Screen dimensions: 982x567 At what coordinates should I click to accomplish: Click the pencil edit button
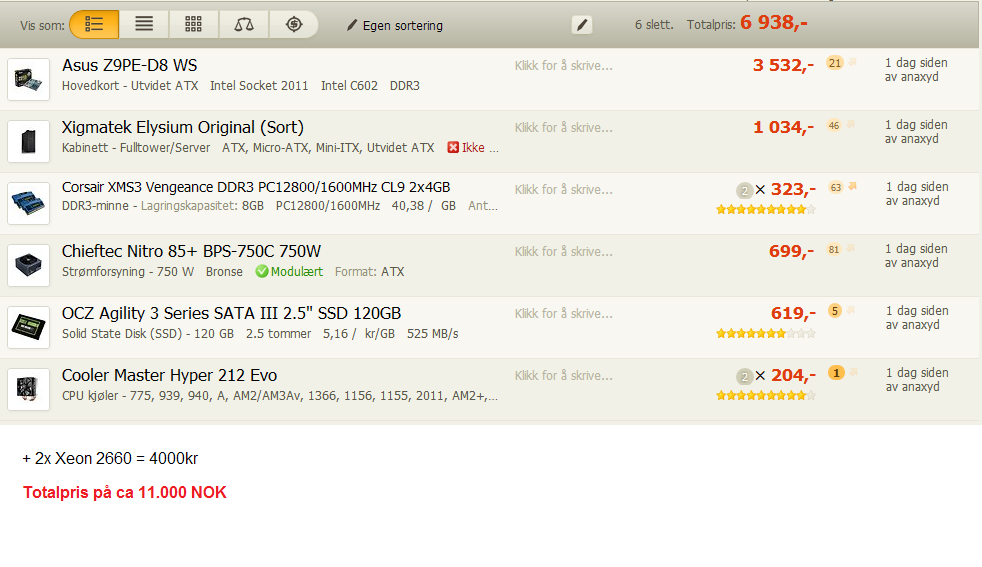(x=582, y=25)
